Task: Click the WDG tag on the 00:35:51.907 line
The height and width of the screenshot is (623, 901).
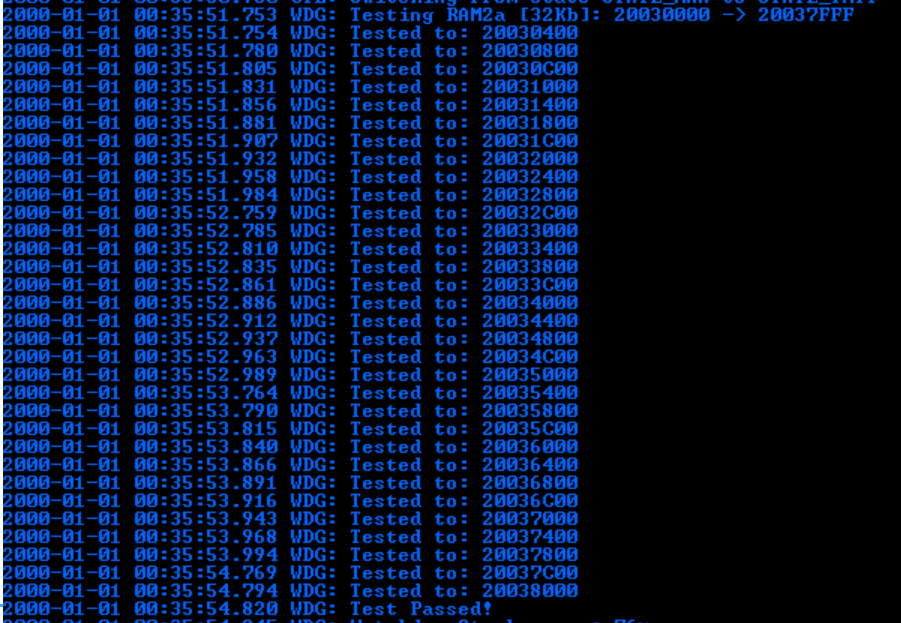Action: (313, 141)
